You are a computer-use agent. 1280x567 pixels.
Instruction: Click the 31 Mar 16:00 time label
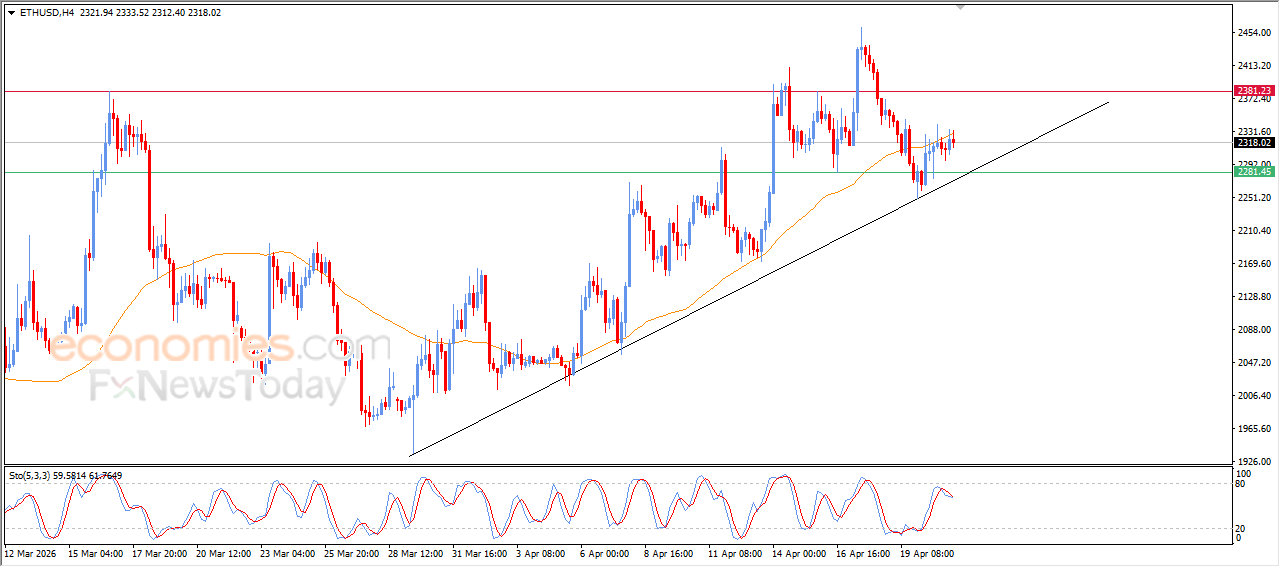481,552
